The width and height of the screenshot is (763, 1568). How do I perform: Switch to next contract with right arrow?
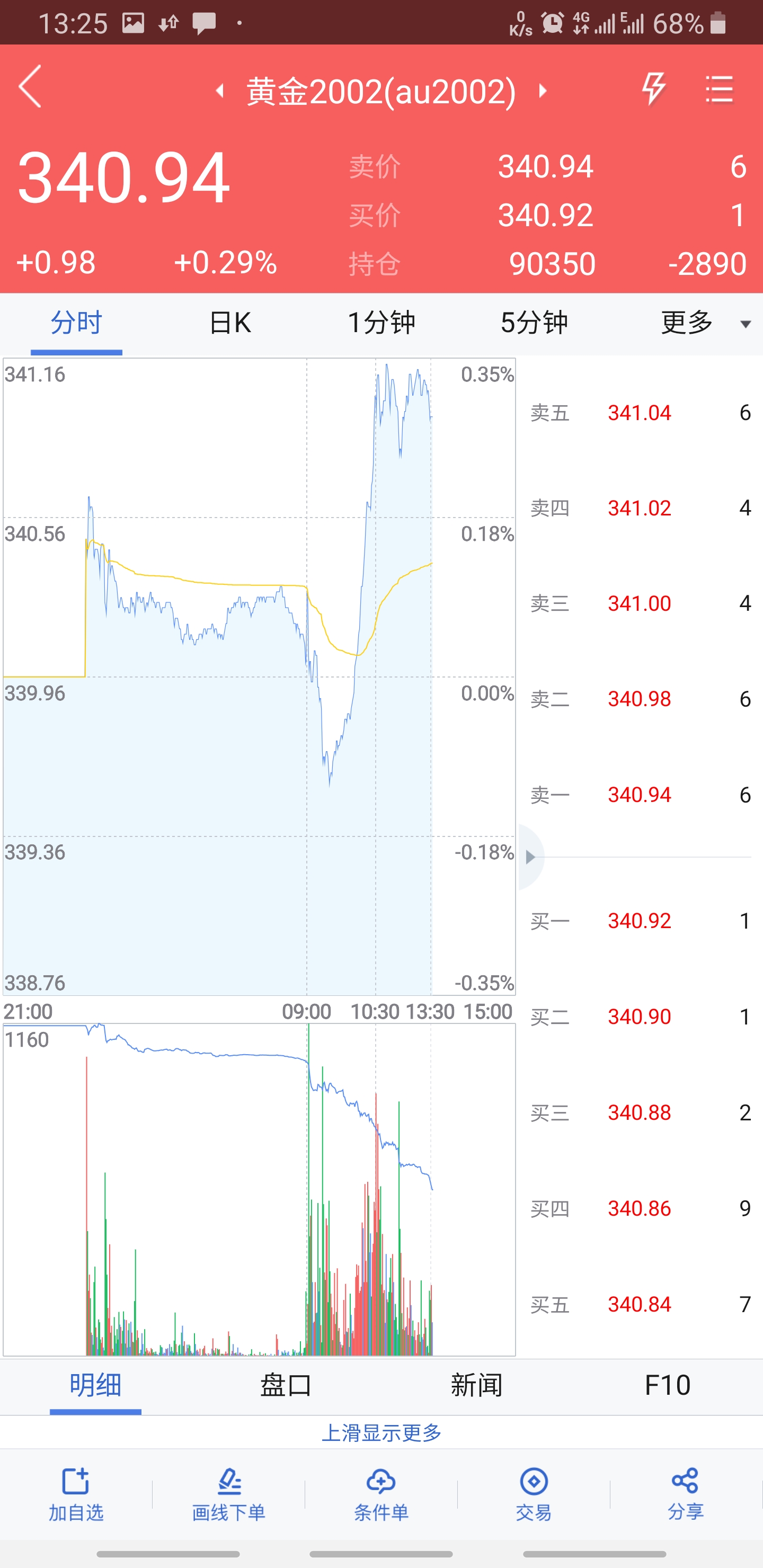pos(543,91)
